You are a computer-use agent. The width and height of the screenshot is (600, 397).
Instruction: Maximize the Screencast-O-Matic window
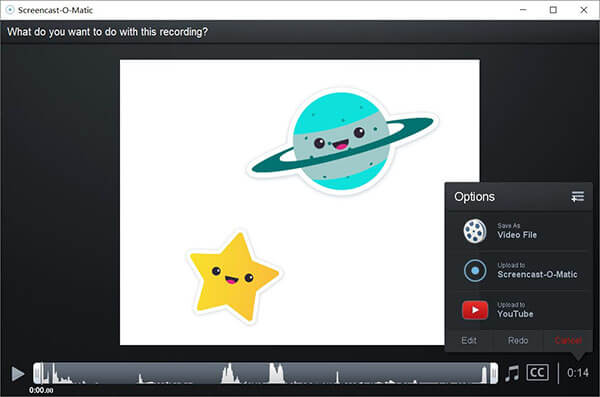553,10
